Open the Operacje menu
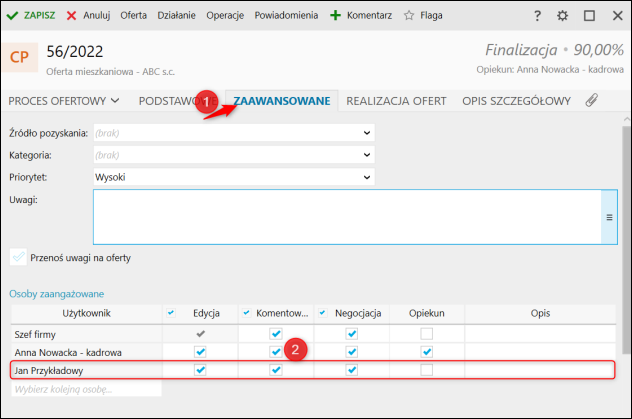This screenshot has width=632, height=419. [225, 15]
